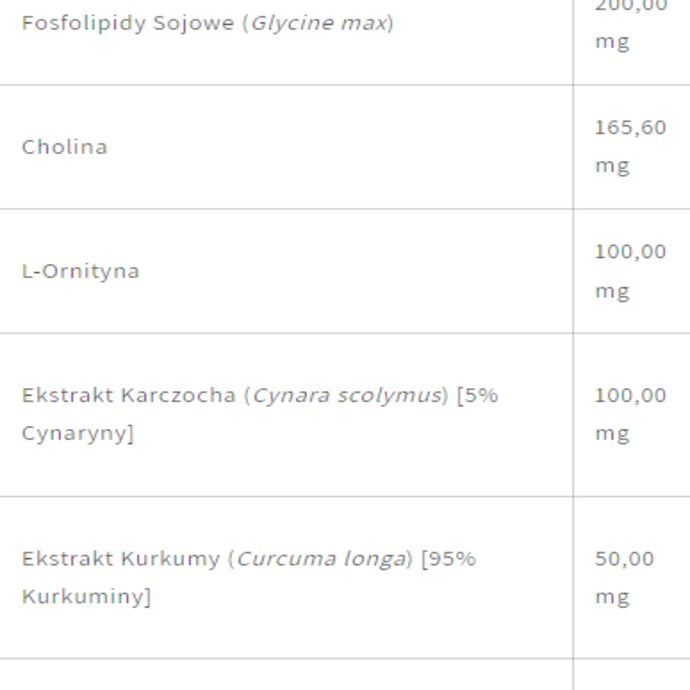Click the 165,60 mg amount
Viewport: 690px width, 690px height.
coord(630,147)
